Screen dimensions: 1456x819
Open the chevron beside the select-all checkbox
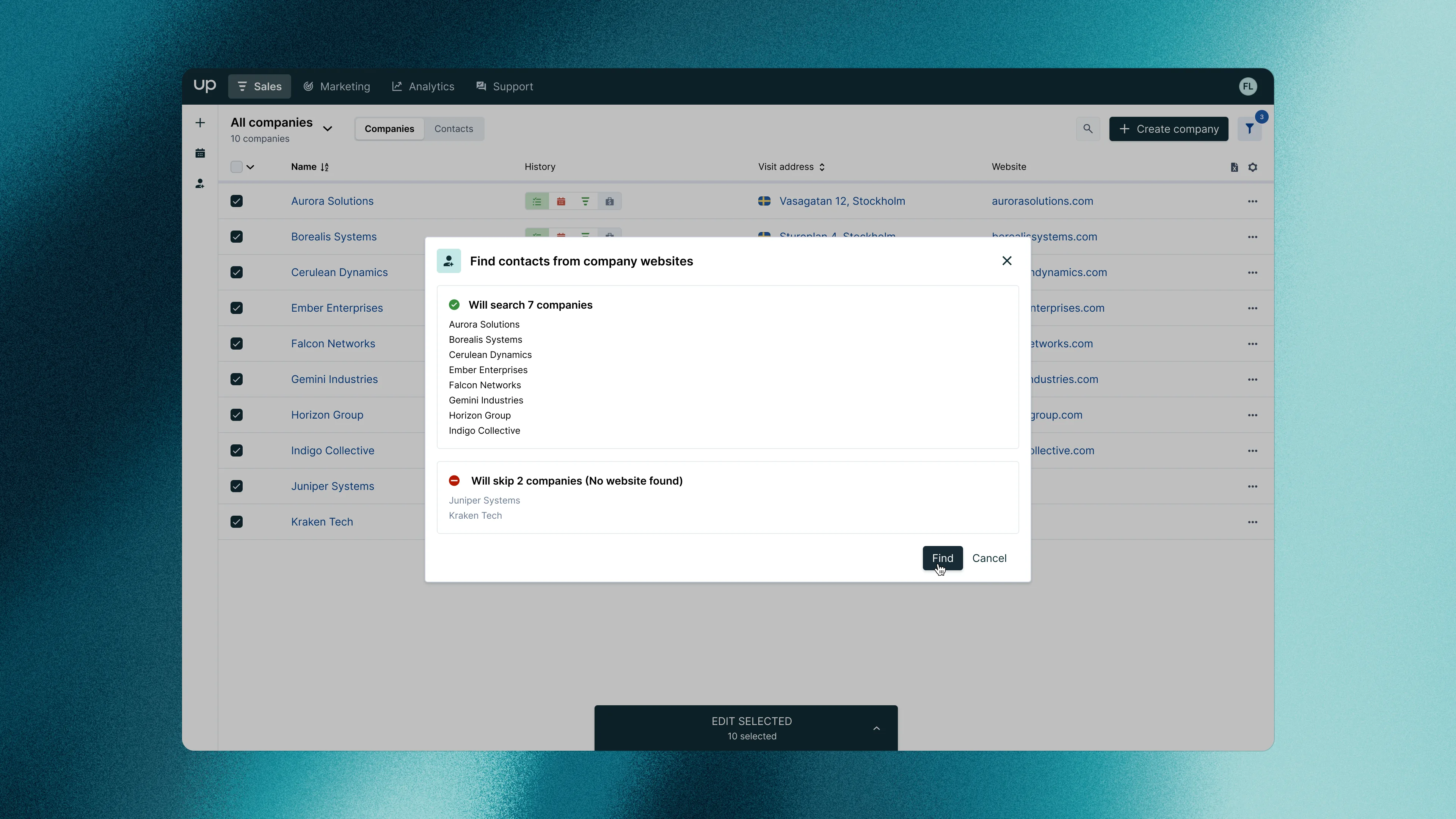[x=250, y=167]
